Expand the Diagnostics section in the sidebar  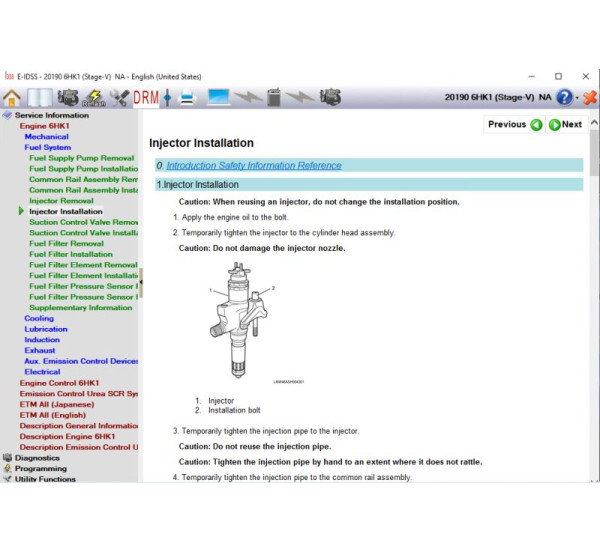point(36,458)
